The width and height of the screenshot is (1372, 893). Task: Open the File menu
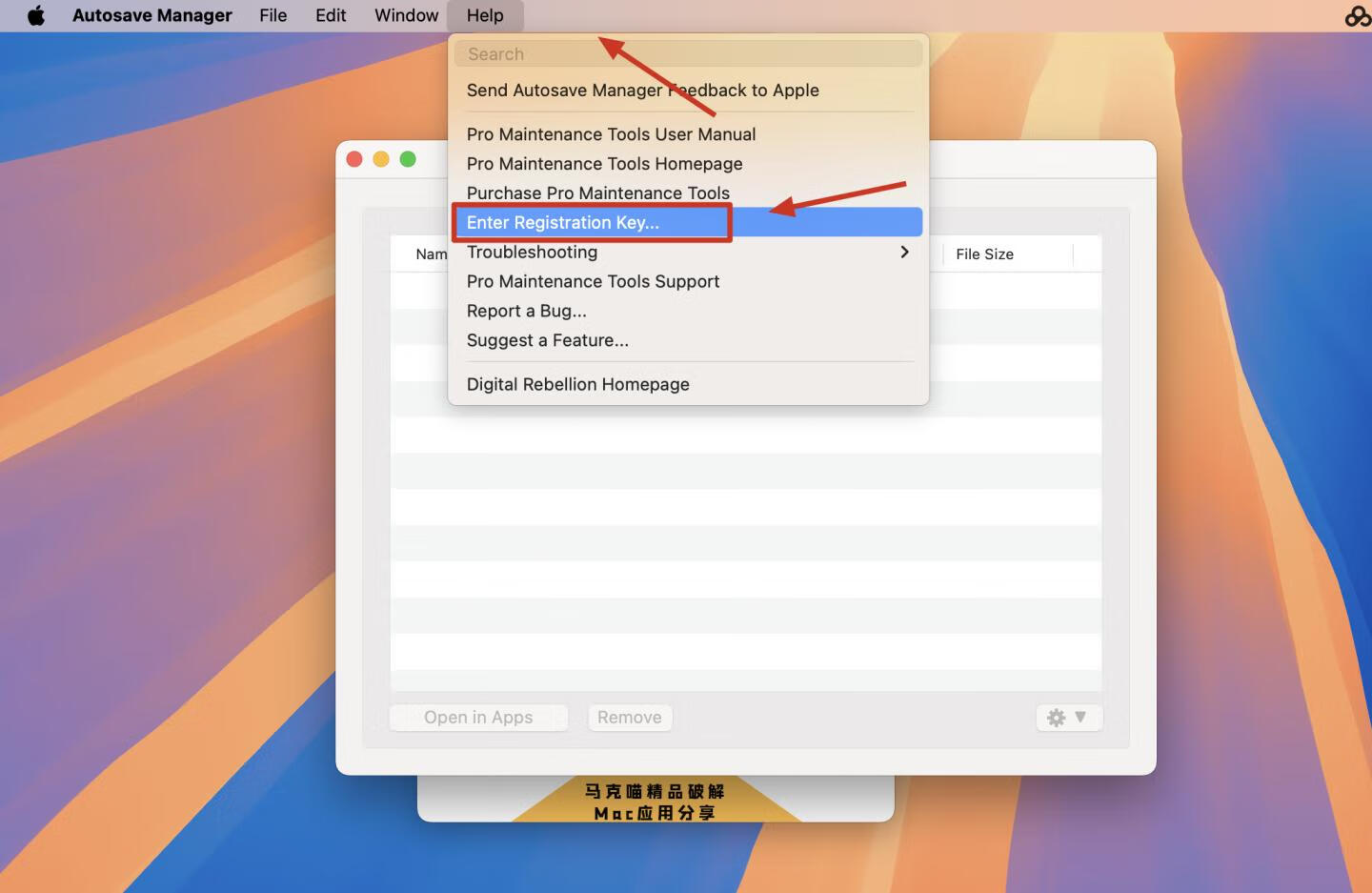[x=272, y=15]
